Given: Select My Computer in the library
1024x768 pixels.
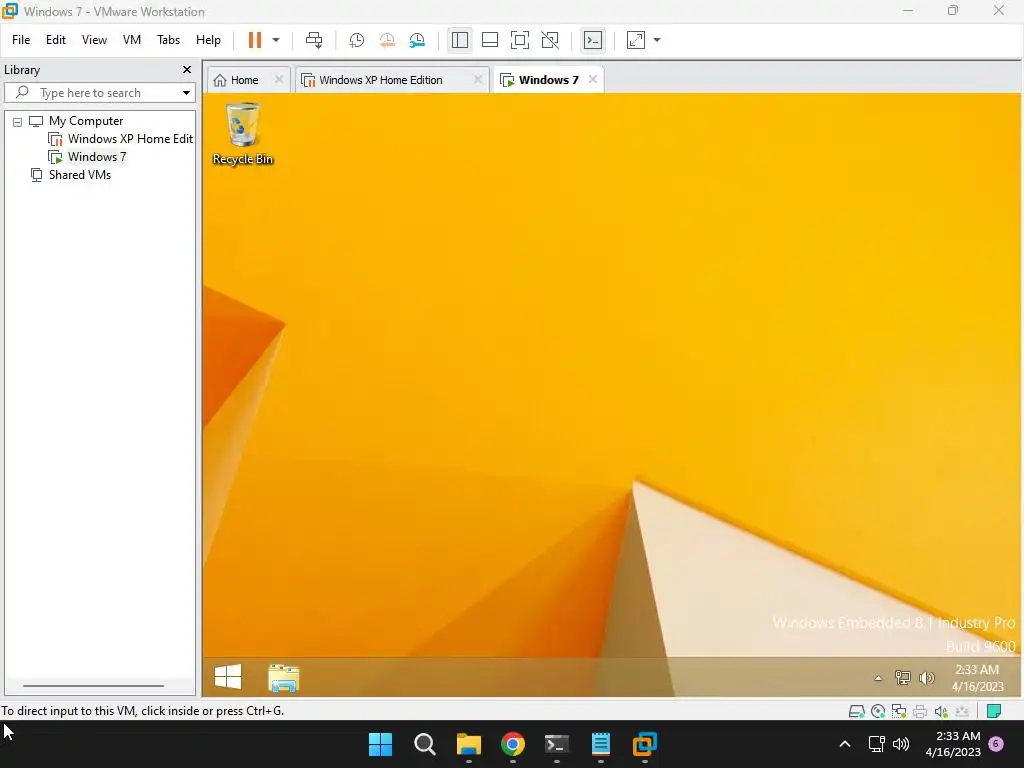Looking at the screenshot, I should click(x=86, y=121).
